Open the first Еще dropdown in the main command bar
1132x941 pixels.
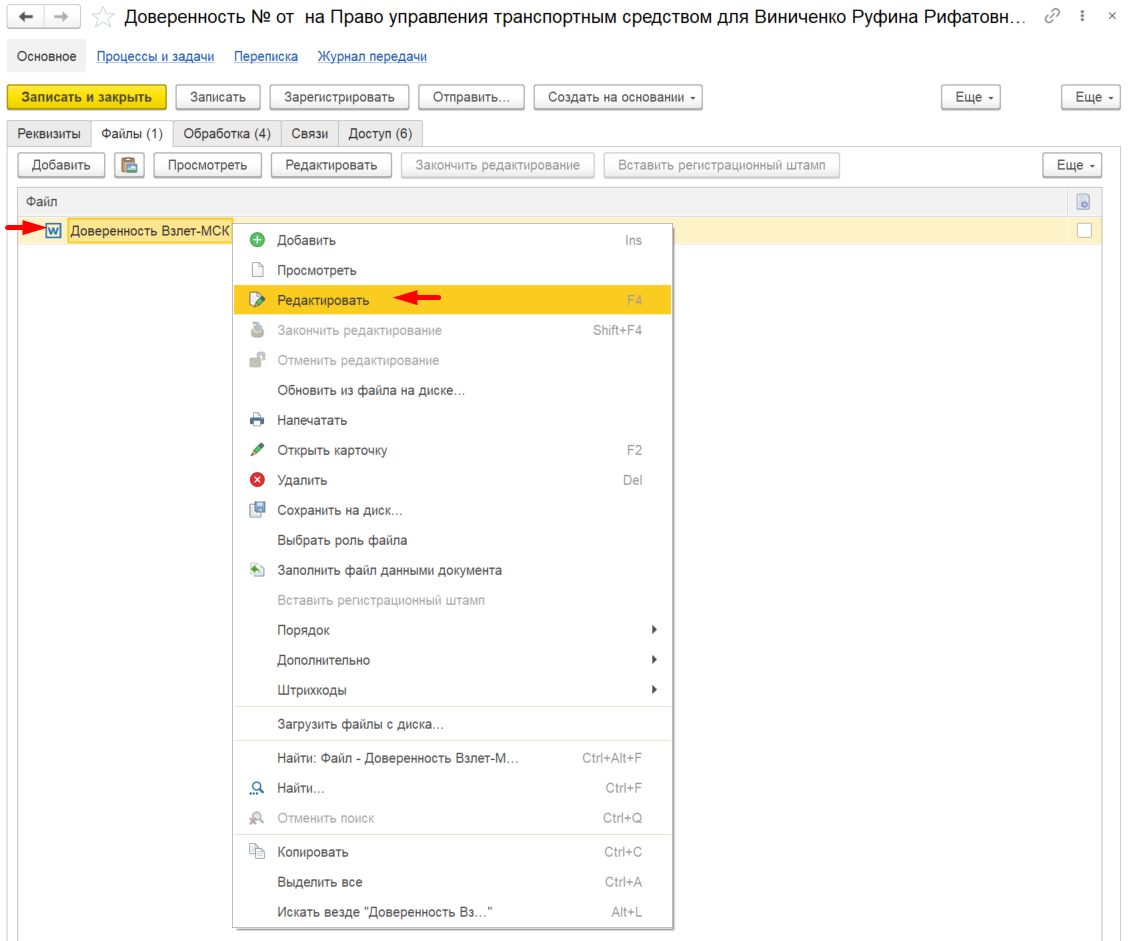(x=971, y=97)
